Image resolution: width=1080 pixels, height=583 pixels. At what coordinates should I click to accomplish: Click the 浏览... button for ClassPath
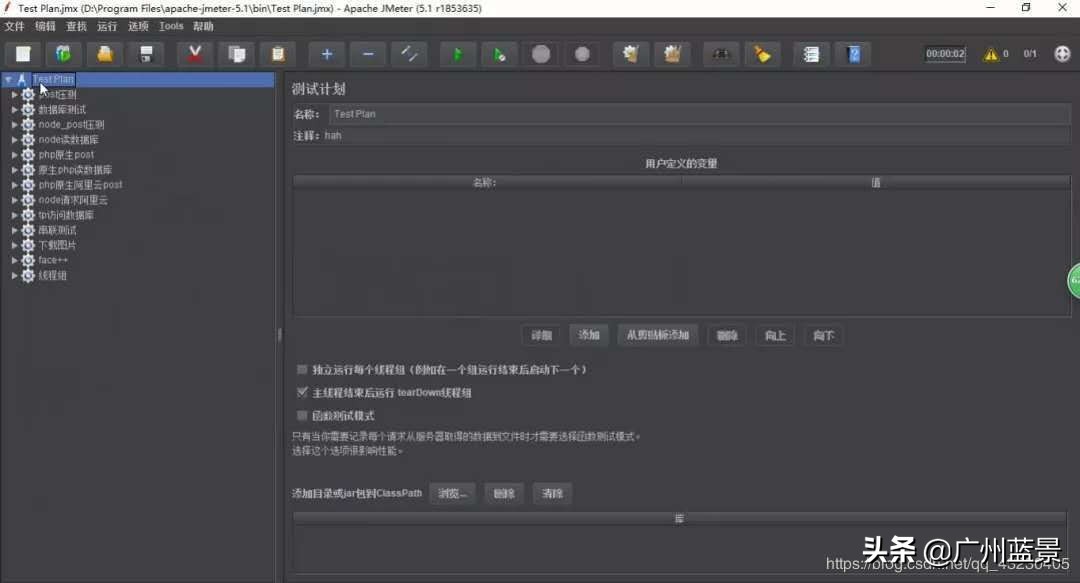coord(452,493)
